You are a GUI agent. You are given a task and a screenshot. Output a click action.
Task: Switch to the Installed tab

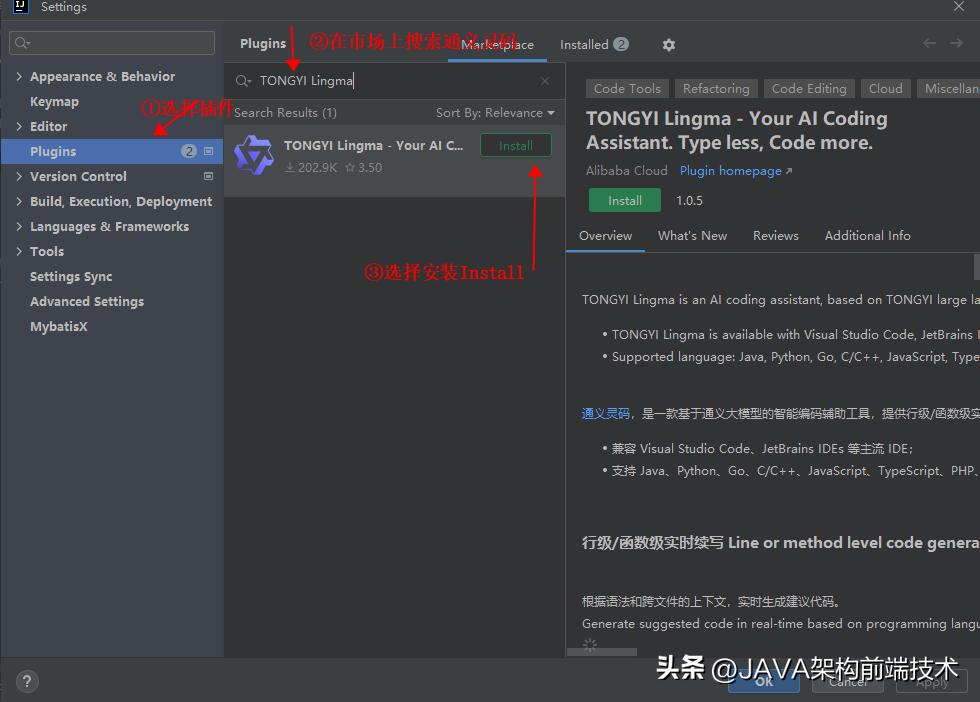tap(583, 44)
